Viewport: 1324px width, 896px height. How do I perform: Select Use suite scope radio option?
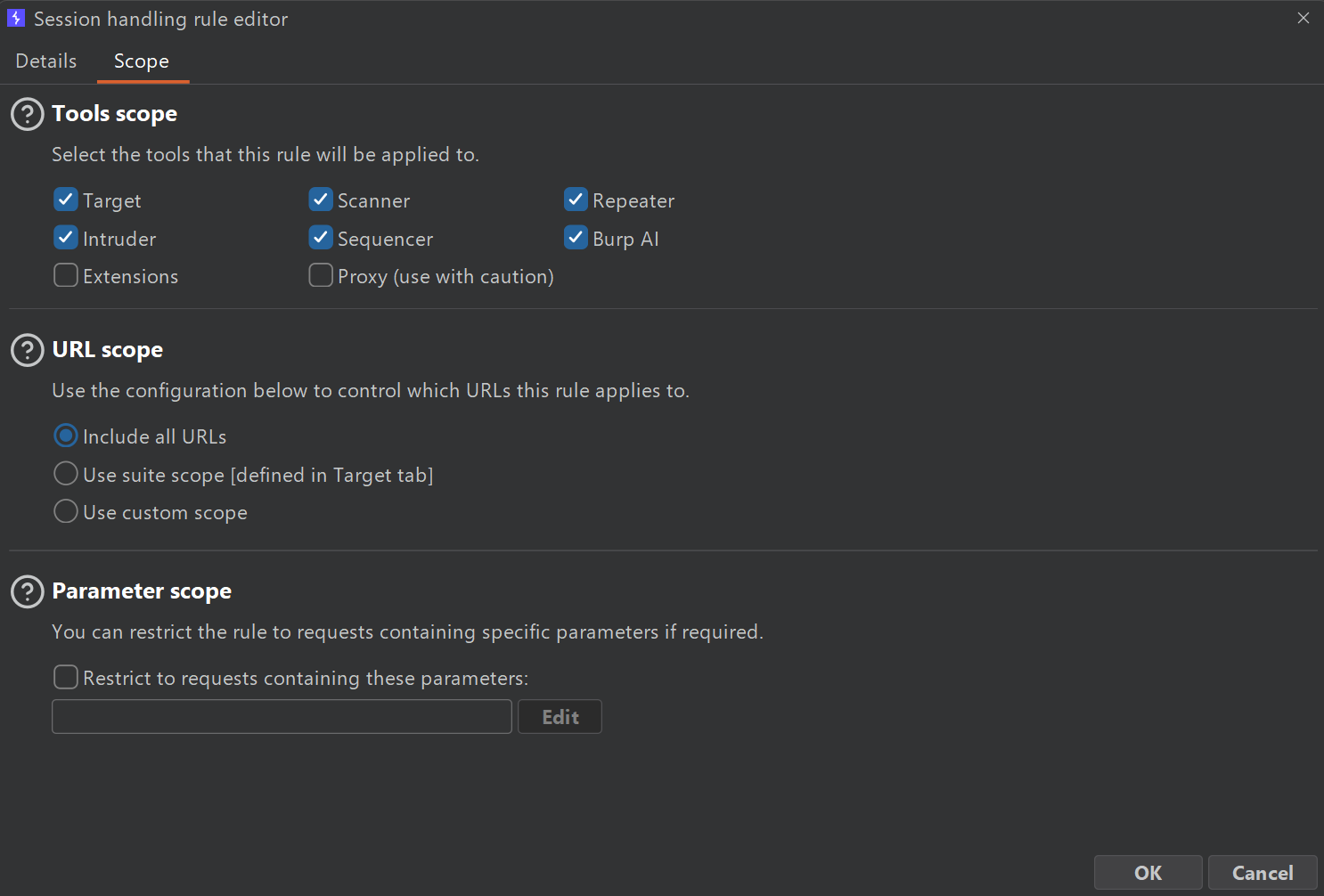point(66,474)
